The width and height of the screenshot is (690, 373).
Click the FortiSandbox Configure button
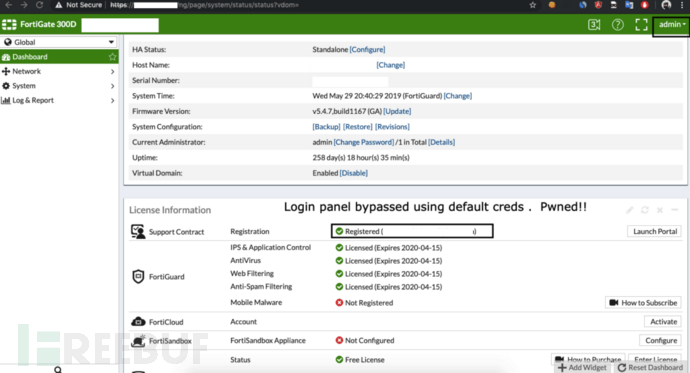click(661, 340)
